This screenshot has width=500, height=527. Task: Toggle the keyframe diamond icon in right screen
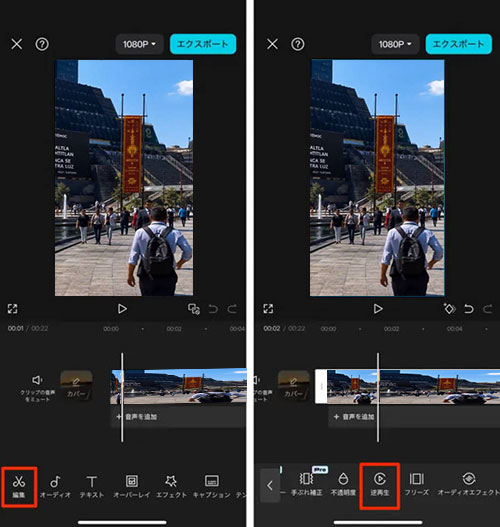coord(449,309)
